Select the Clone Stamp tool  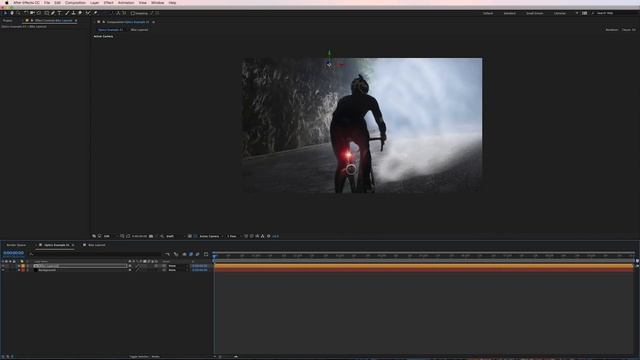click(73, 13)
